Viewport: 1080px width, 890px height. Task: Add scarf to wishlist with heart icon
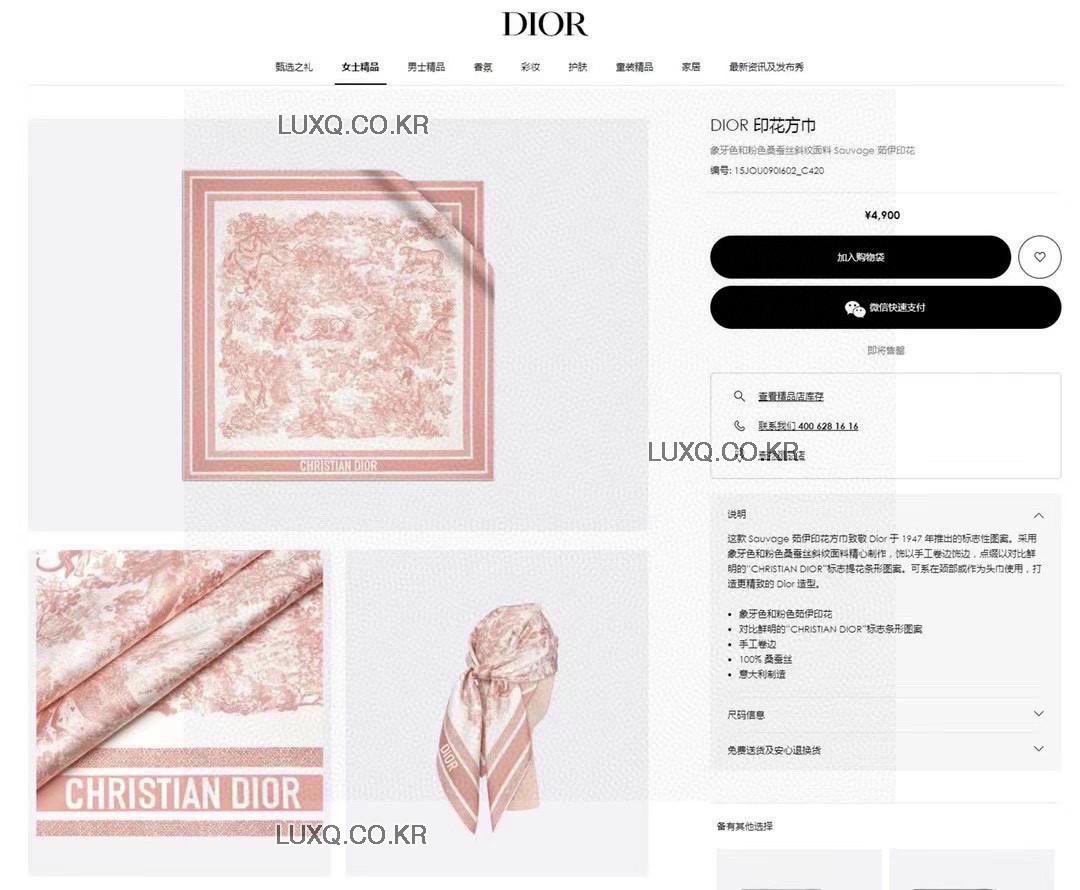[1039, 257]
